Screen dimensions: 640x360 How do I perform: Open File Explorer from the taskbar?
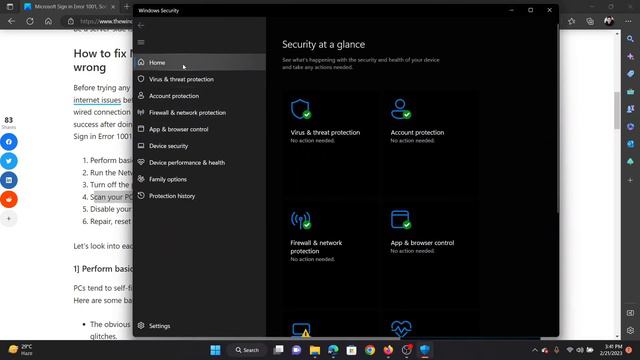tap(315, 350)
